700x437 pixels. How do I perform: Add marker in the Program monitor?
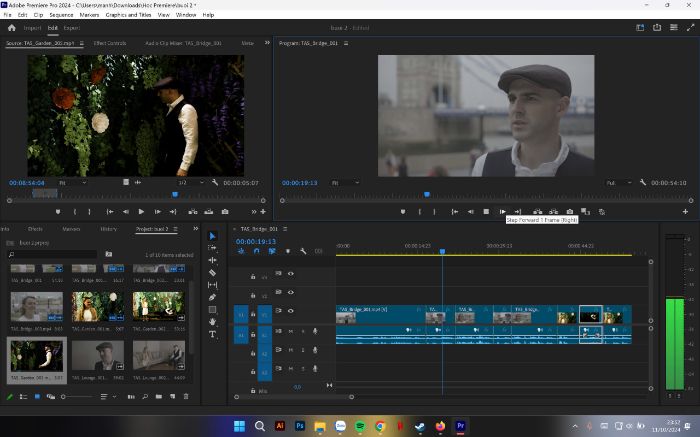403,212
